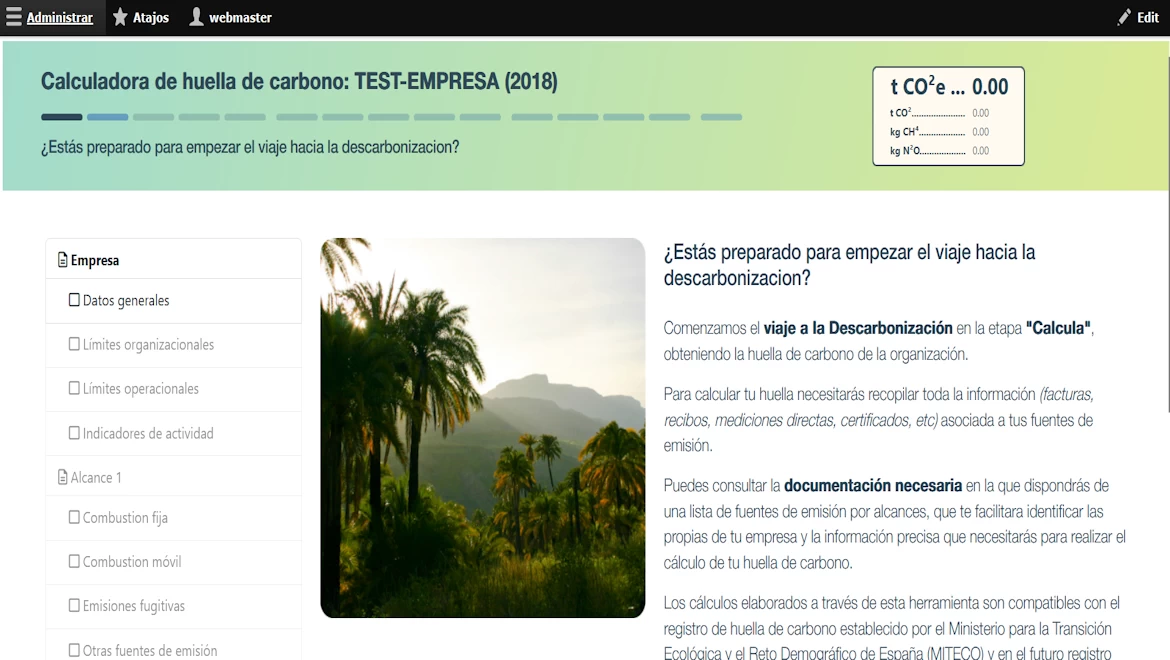The height and width of the screenshot is (660, 1170).
Task: Select the Empresa section header
Action: 173,260
